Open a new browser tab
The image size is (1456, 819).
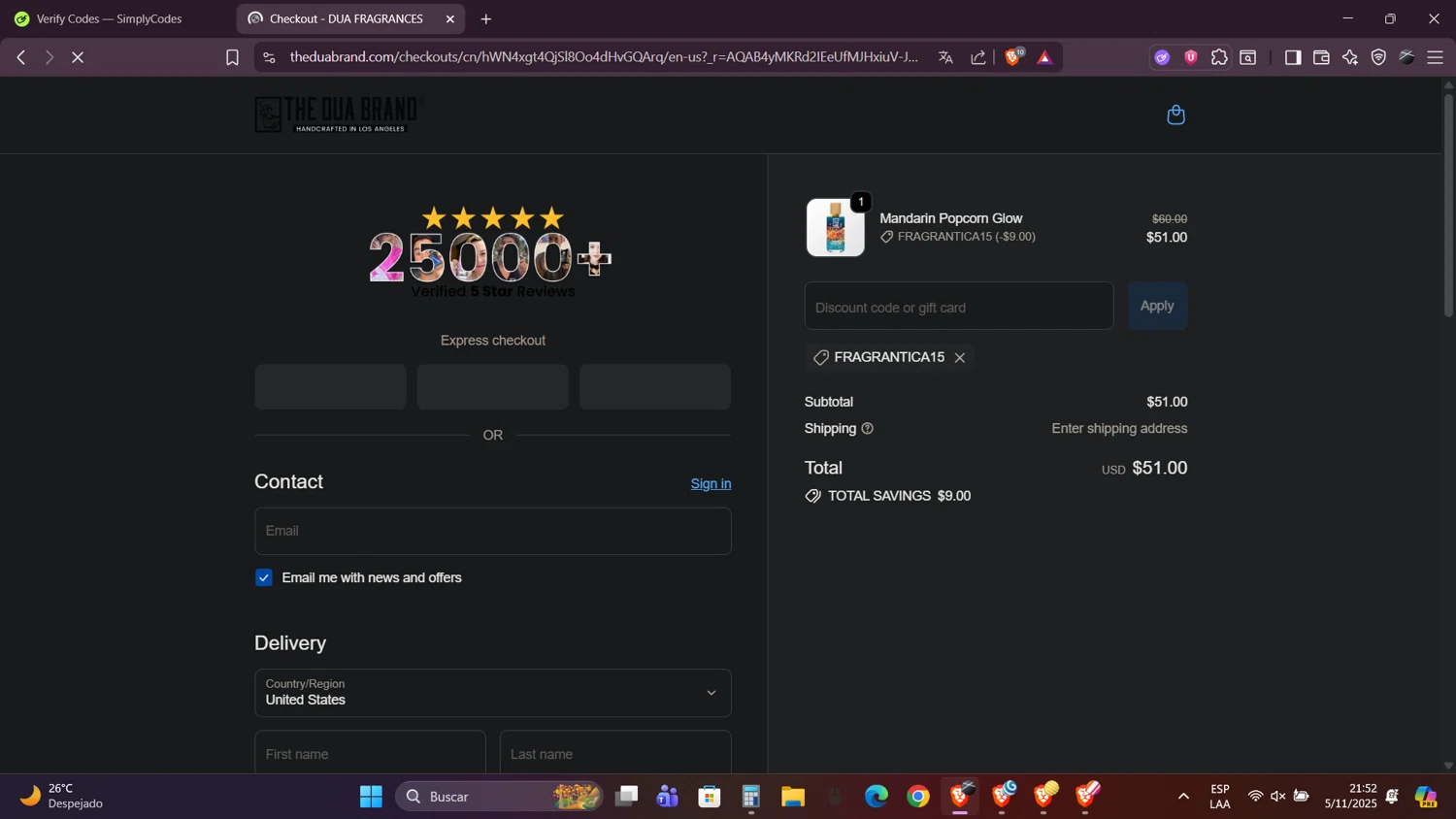point(486,19)
